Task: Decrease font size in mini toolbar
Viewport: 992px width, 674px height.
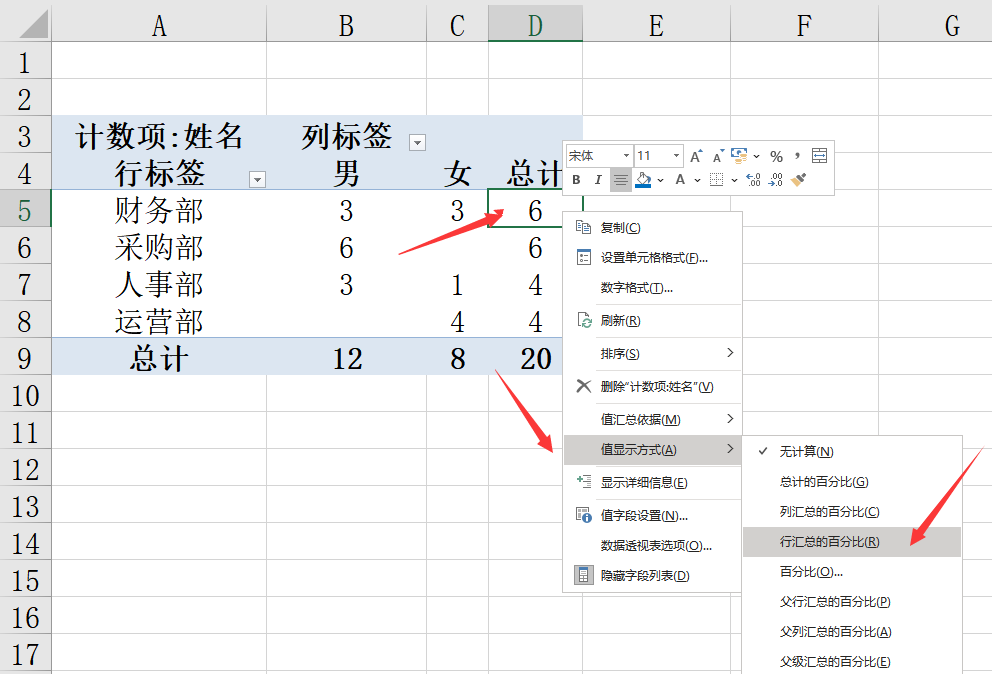Action: point(717,156)
